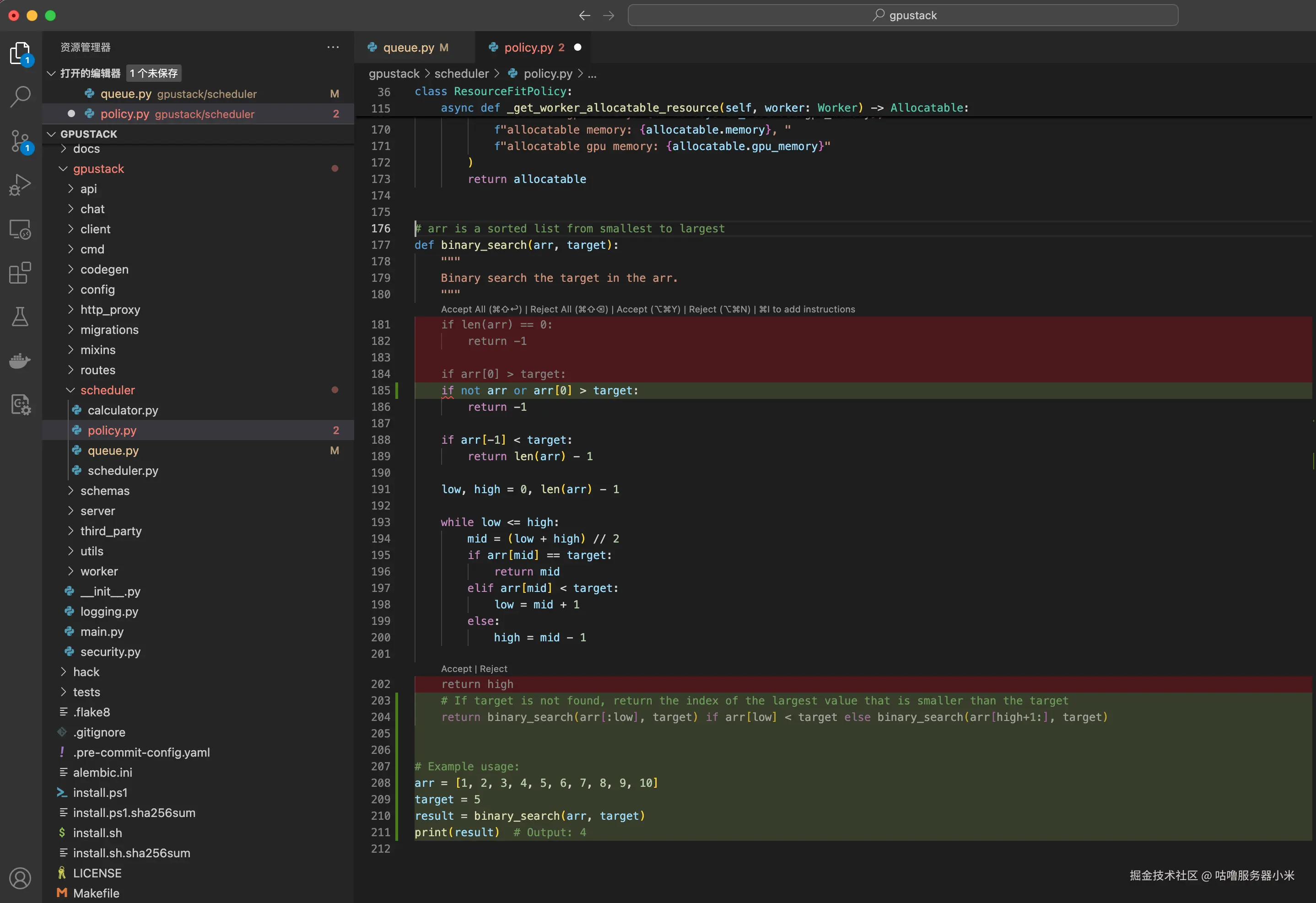Open the Docker view in activity bar
This screenshot has height=903, width=1316.
tap(21, 360)
